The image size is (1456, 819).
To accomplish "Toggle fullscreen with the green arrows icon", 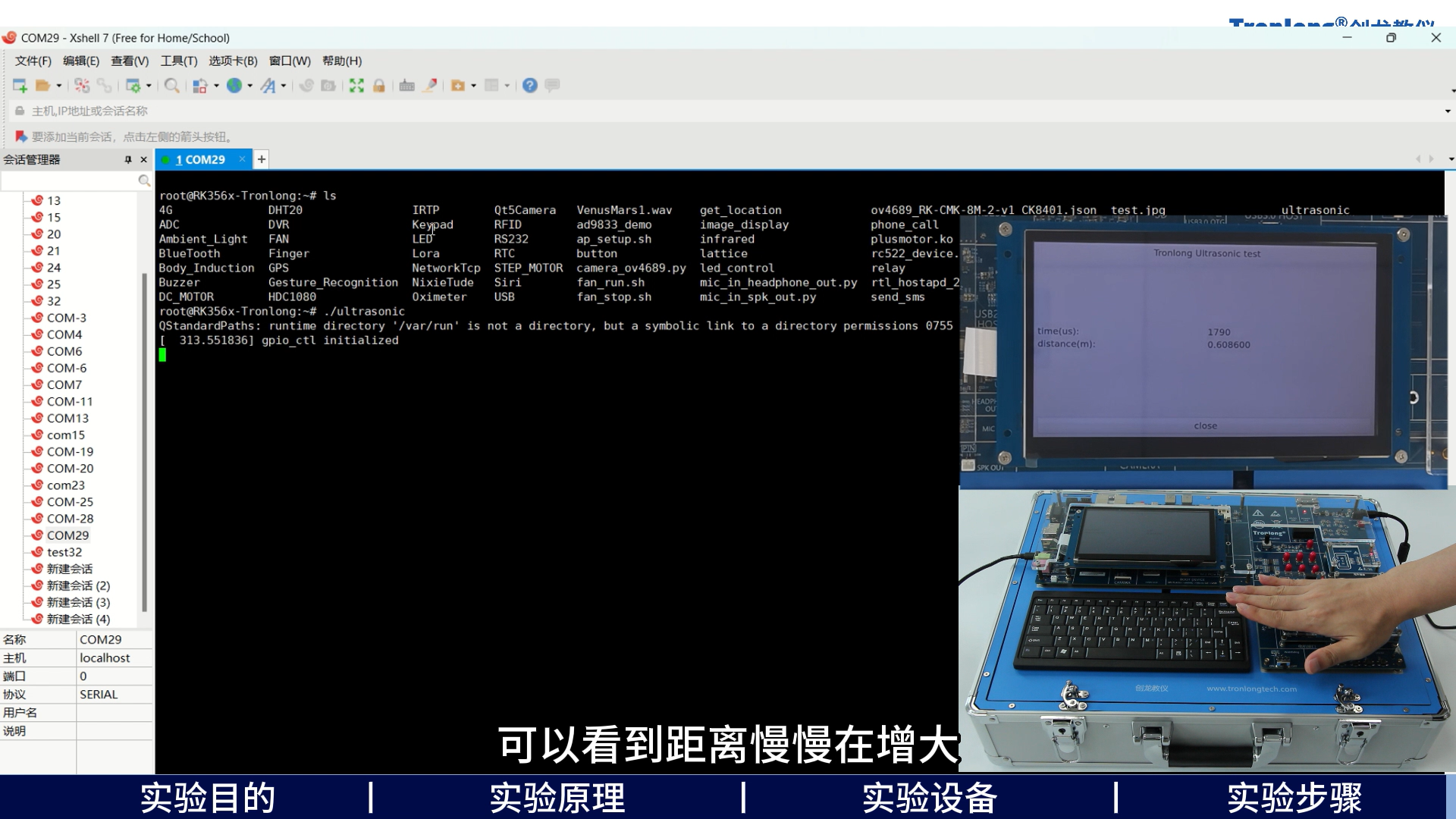I will [356, 86].
